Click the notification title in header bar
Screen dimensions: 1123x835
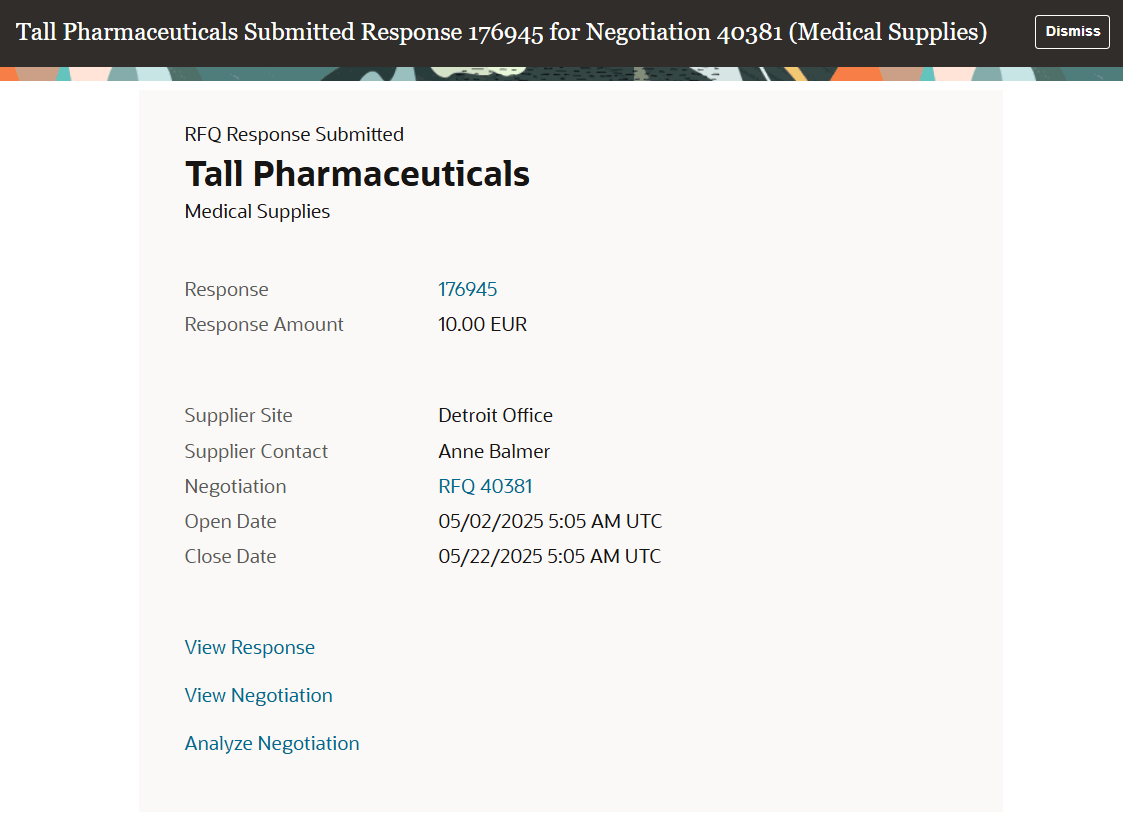pyautogui.click(x=501, y=32)
